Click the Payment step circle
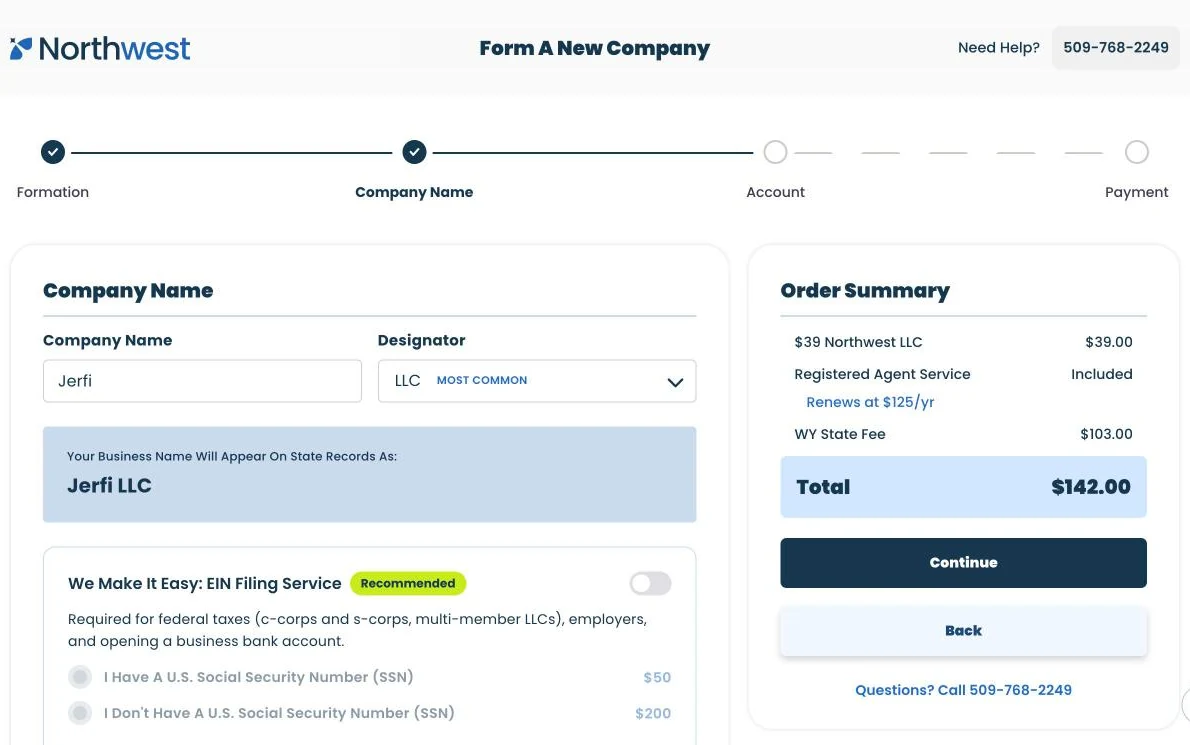This screenshot has width=1190, height=745. (x=1136, y=152)
